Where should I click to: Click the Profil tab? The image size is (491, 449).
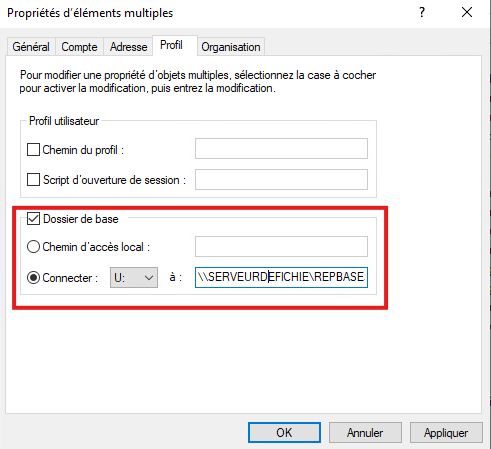point(171,45)
